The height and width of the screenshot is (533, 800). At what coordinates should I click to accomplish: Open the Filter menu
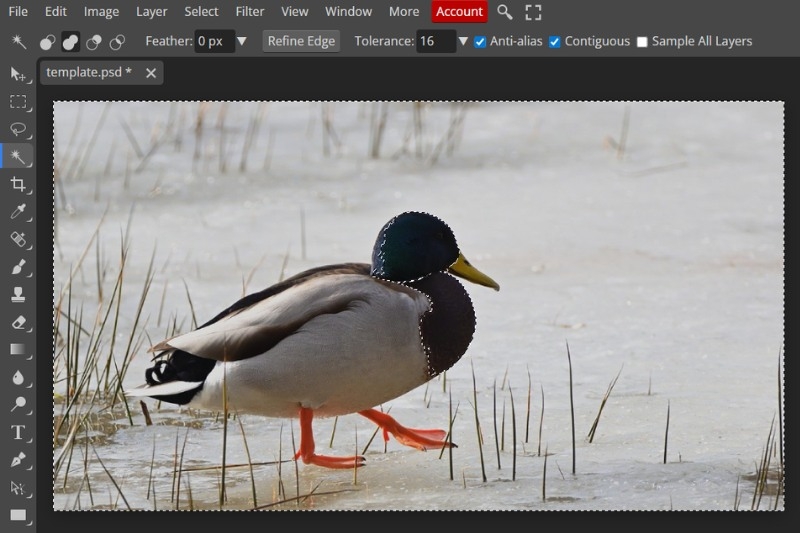[249, 11]
